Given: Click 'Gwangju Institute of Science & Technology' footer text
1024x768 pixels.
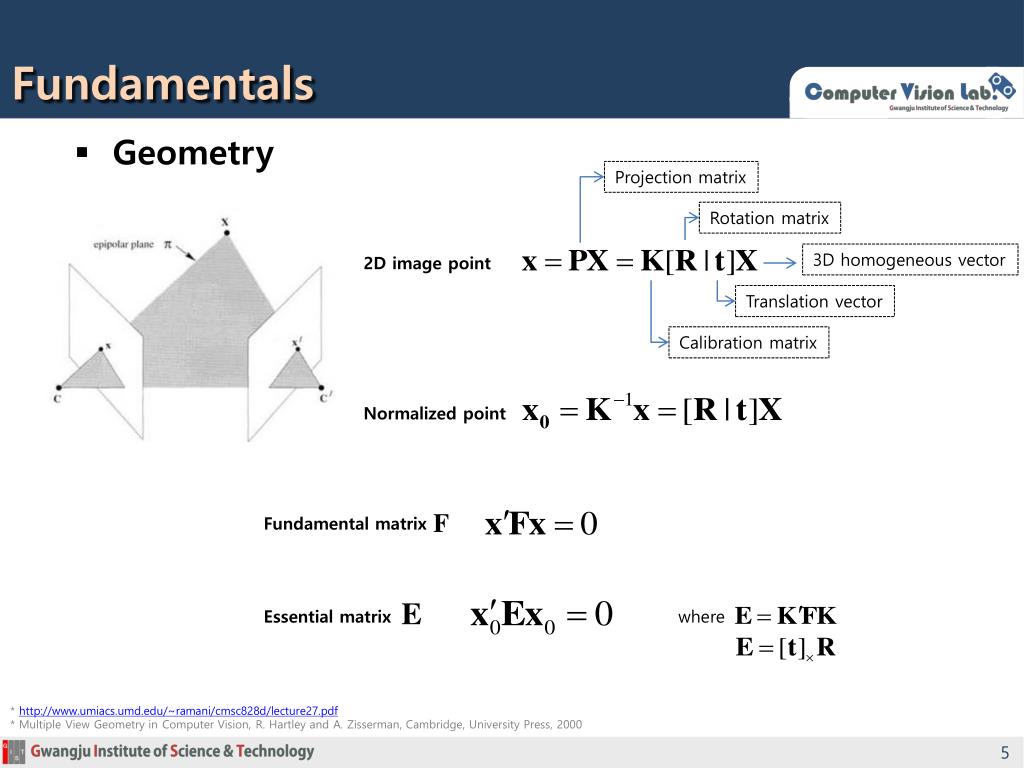Looking at the screenshot, I should click(172, 751).
